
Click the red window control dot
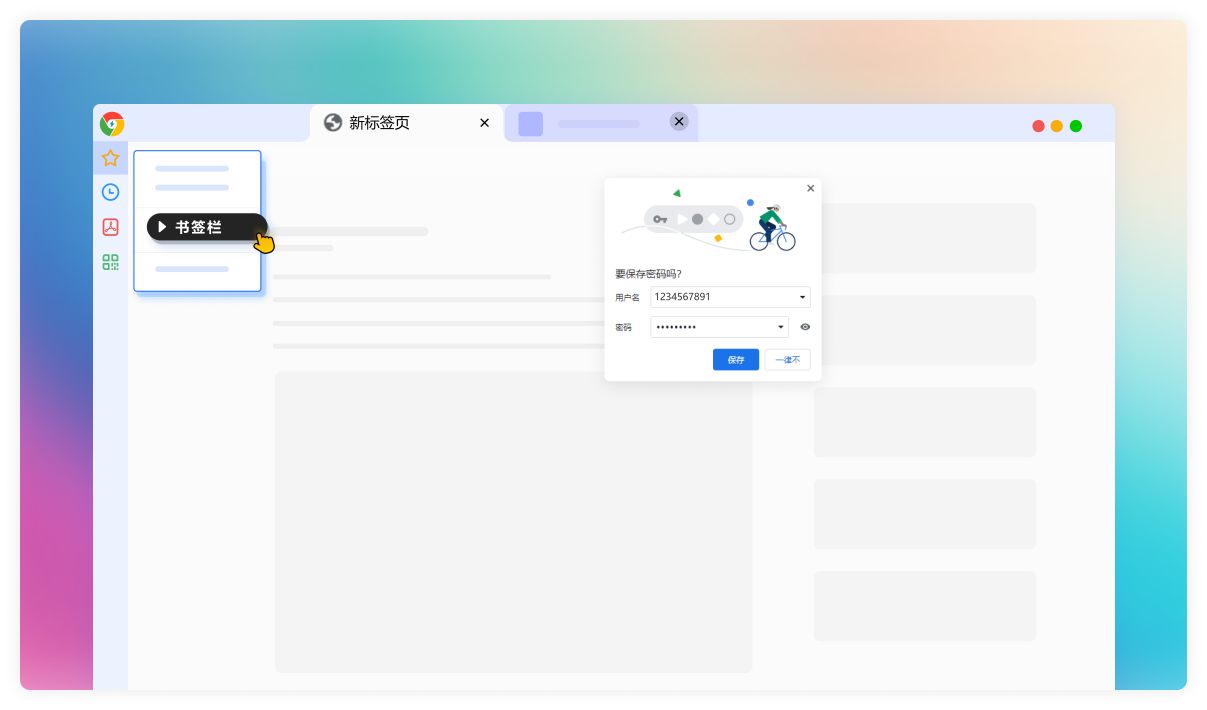click(x=1039, y=126)
